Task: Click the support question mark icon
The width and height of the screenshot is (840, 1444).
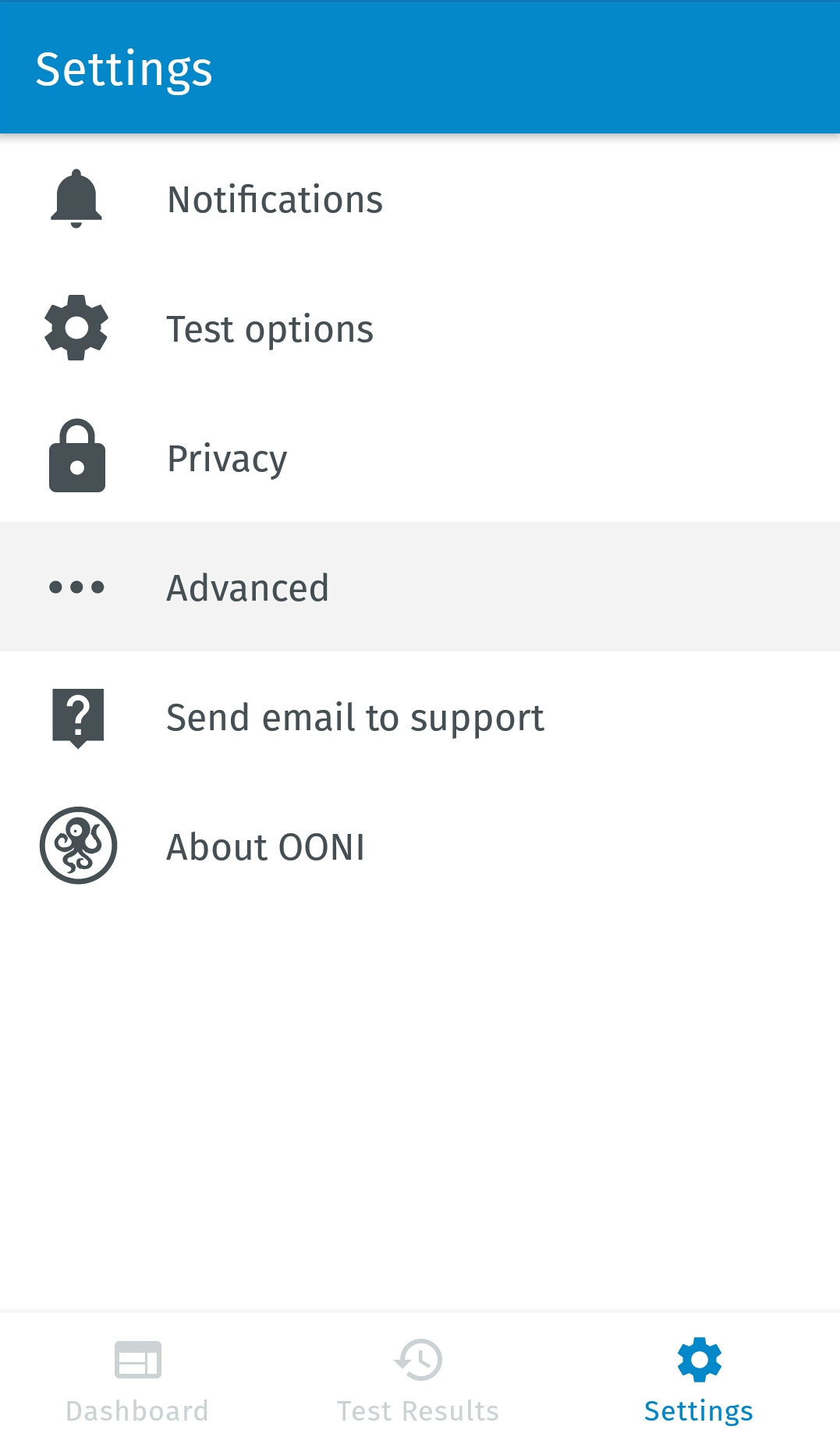Action: [x=77, y=717]
